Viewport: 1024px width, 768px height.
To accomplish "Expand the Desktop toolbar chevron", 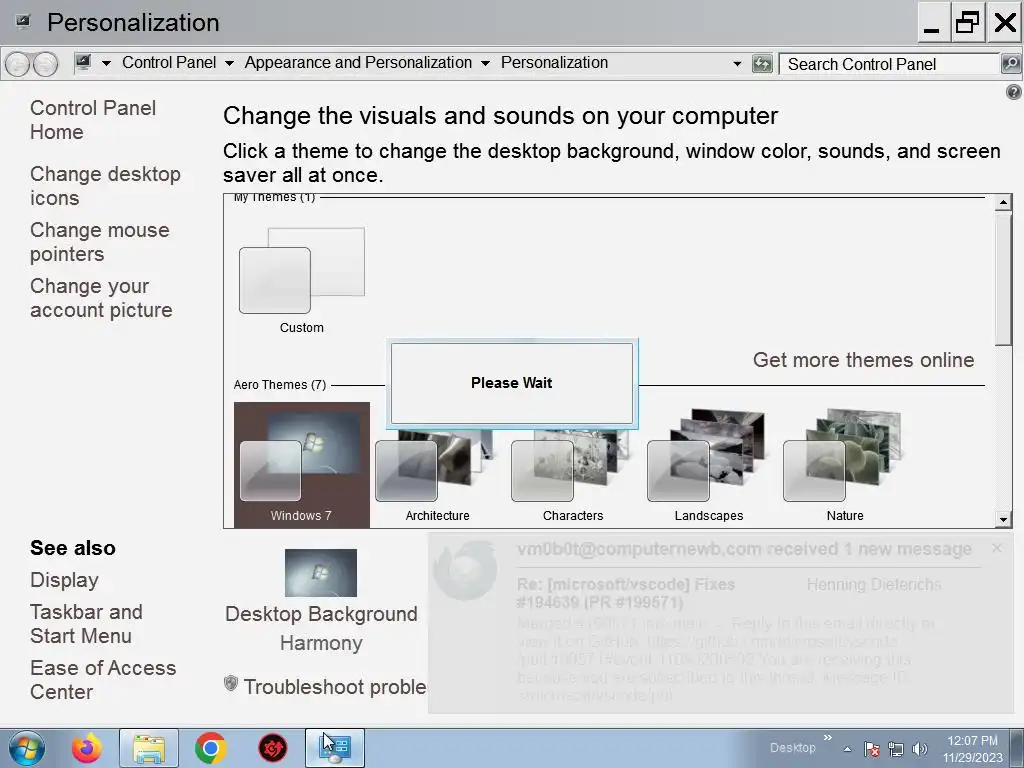I will (x=827, y=738).
